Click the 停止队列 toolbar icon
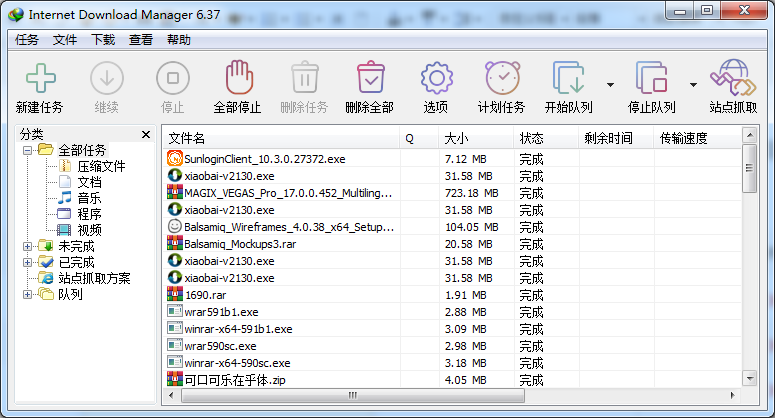Image resolution: width=775 pixels, height=418 pixels. (x=651, y=78)
